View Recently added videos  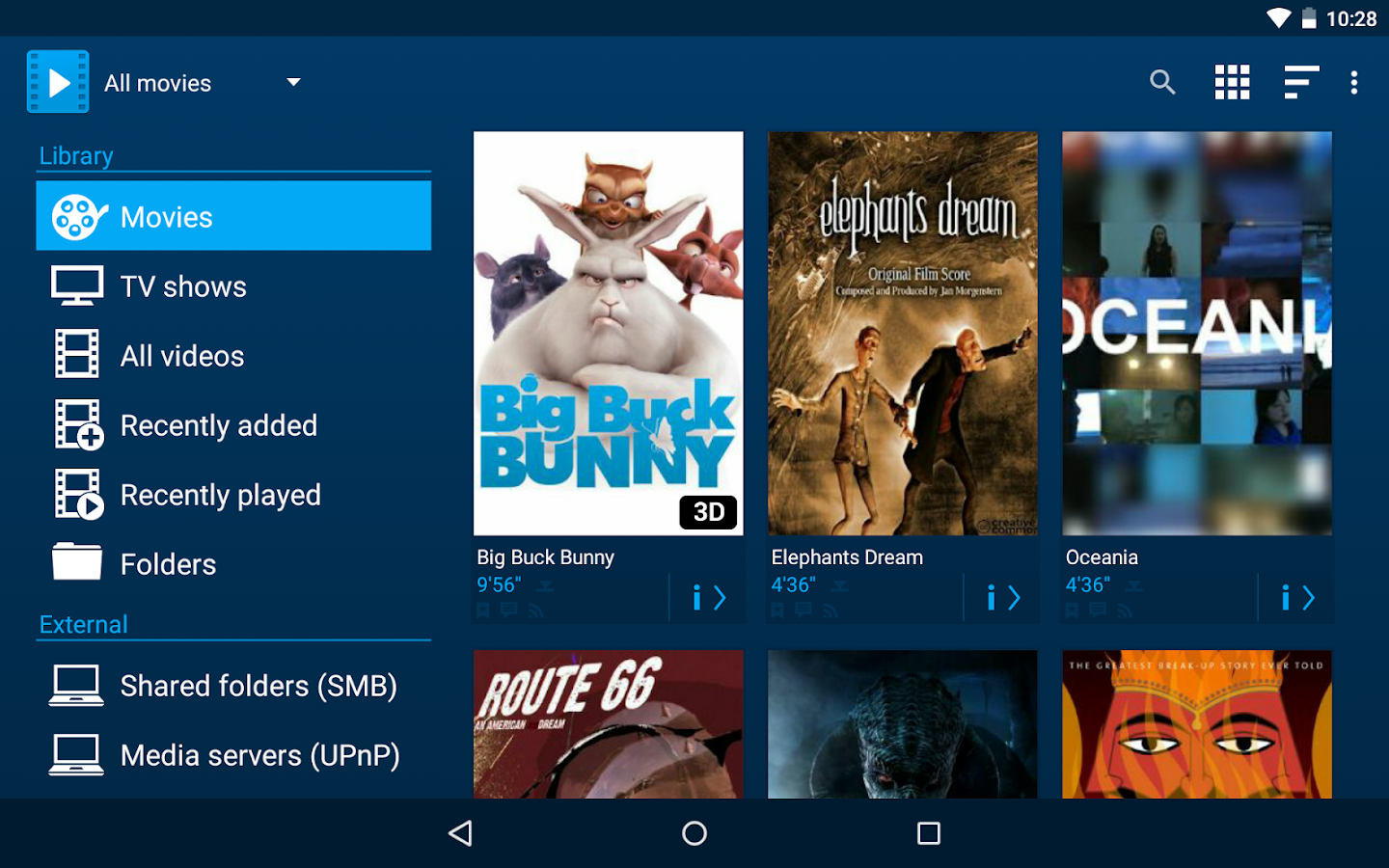(x=218, y=424)
